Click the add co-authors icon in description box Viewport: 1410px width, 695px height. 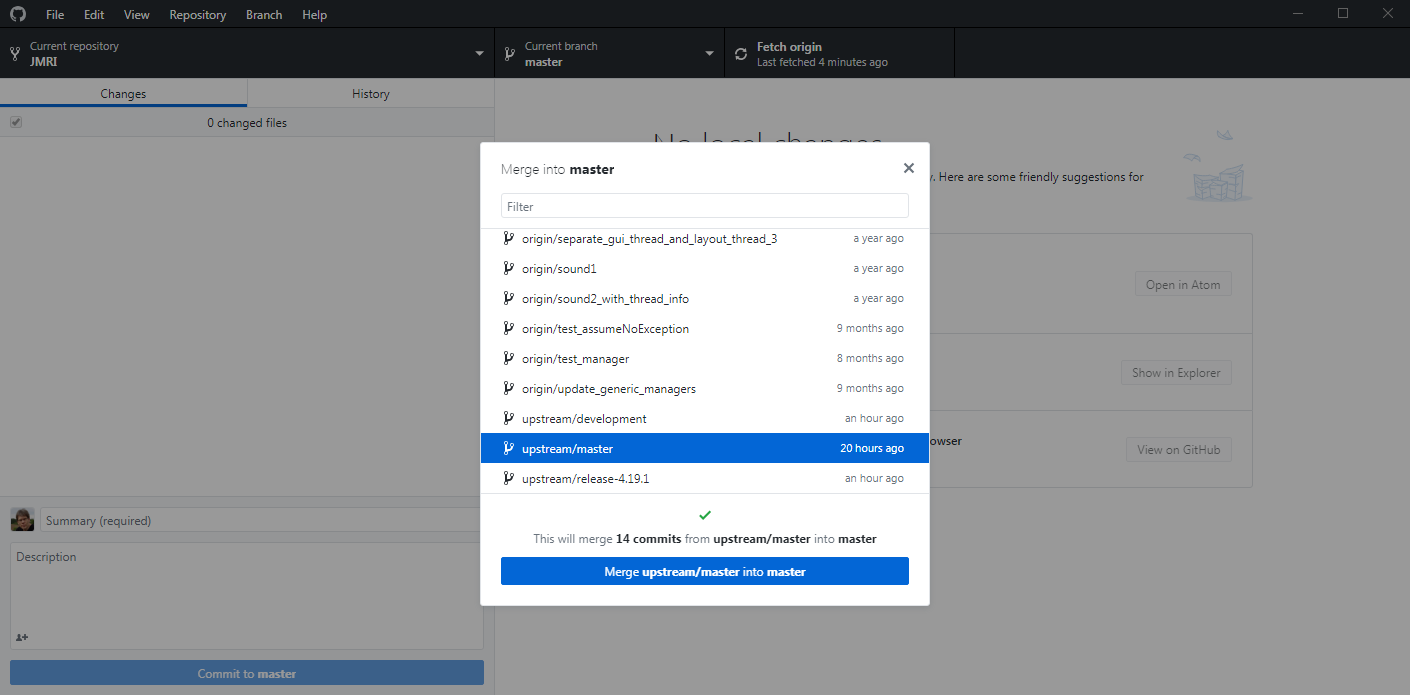click(x=22, y=637)
